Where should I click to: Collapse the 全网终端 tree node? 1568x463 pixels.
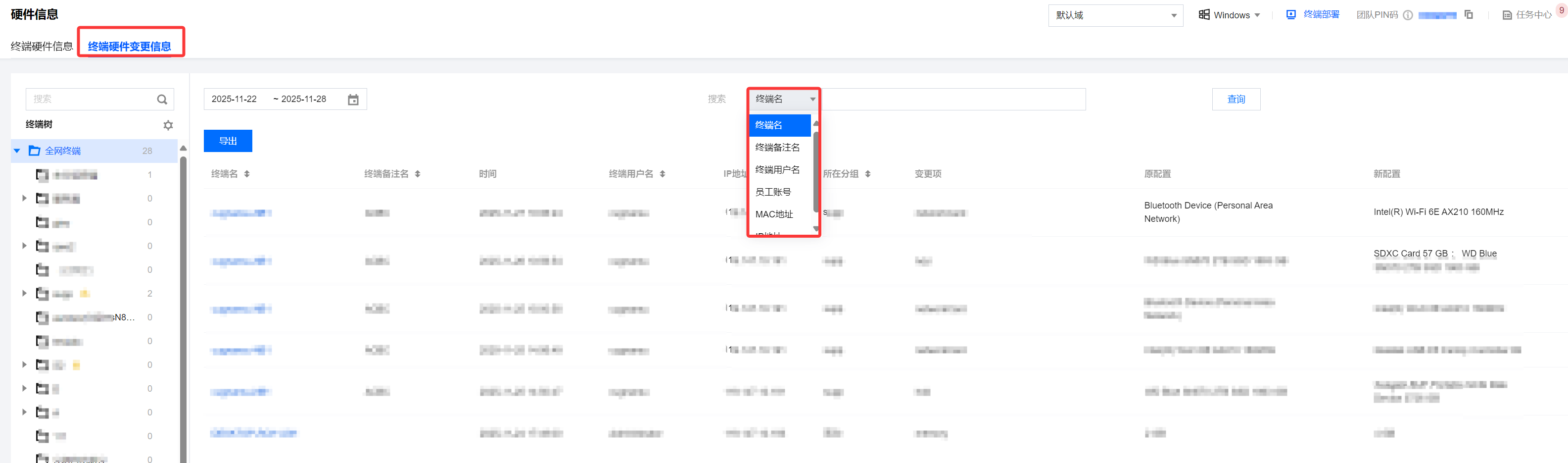point(17,151)
